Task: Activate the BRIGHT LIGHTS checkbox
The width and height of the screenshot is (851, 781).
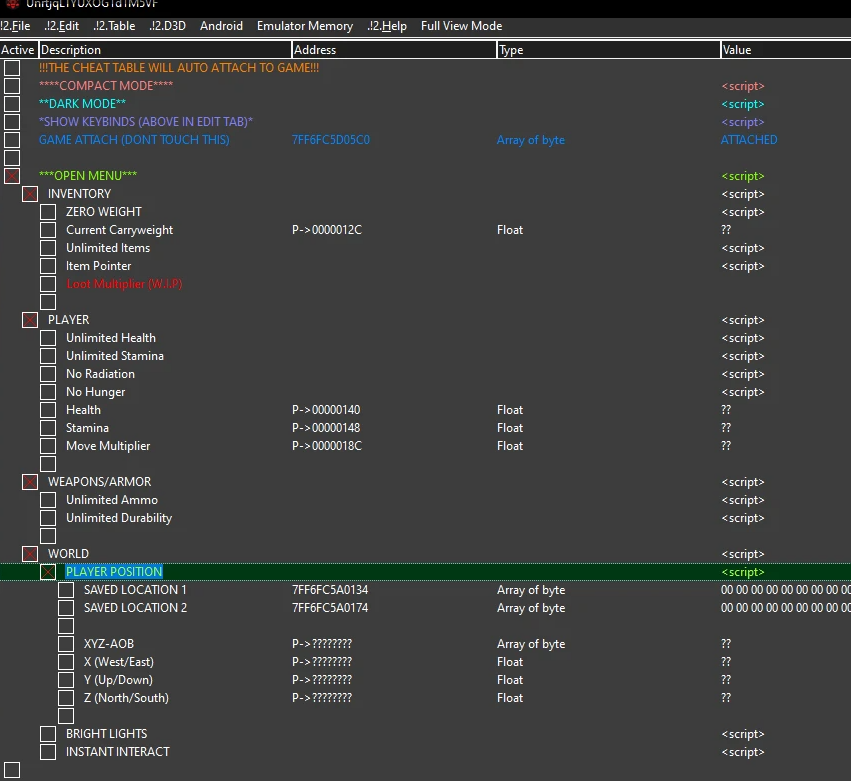Action: (x=48, y=734)
